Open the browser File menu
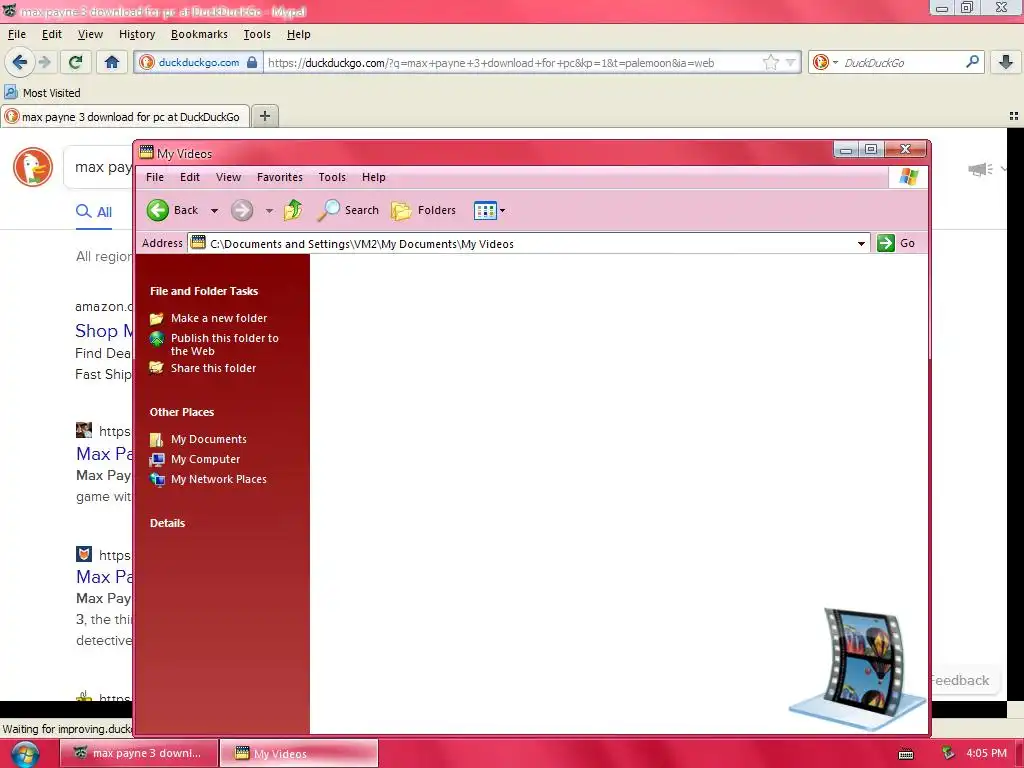 (17, 34)
